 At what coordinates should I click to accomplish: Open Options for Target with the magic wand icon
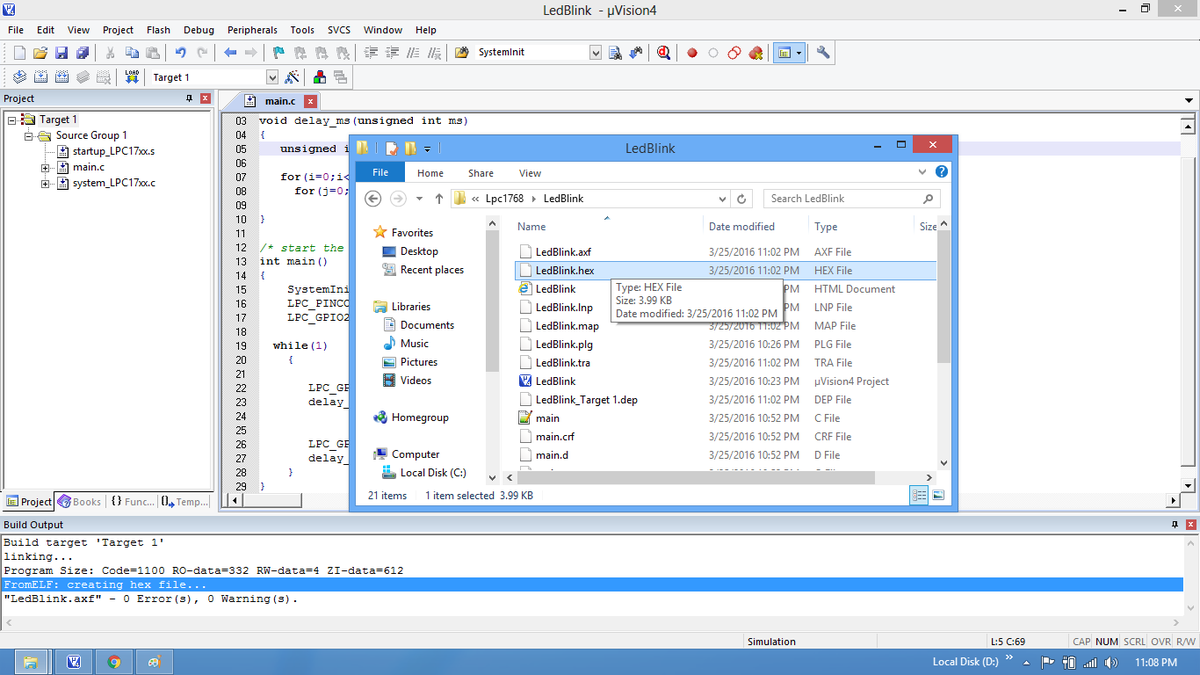[x=293, y=77]
